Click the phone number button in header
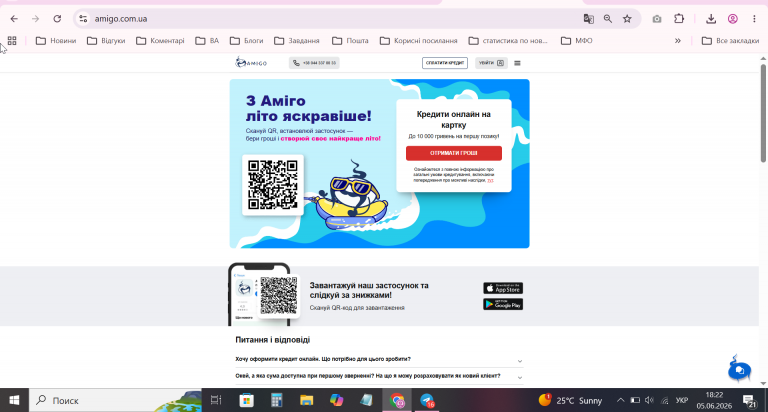 tap(314, 63)
